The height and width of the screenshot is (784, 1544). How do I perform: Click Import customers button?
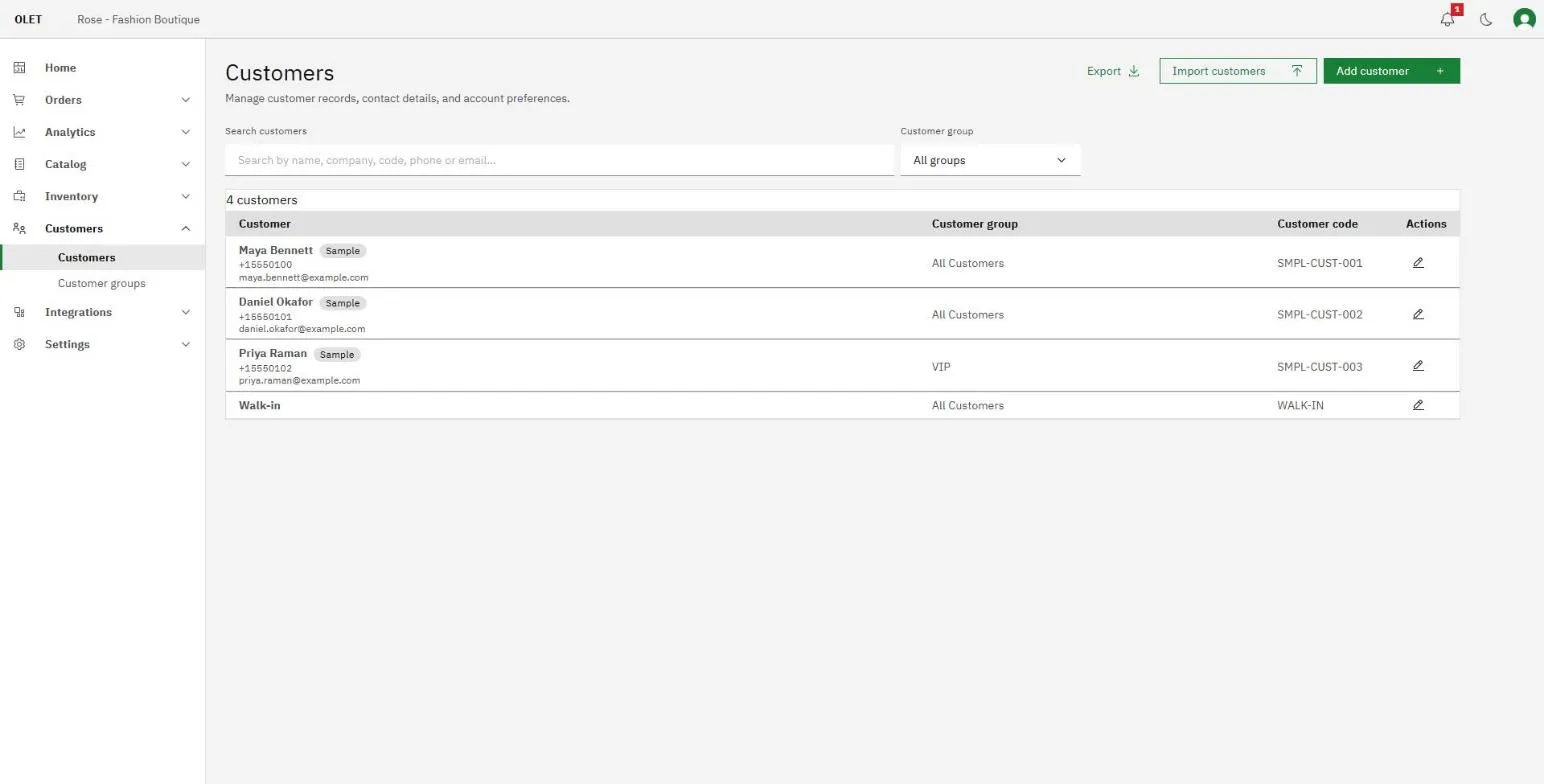[1238, 71]
